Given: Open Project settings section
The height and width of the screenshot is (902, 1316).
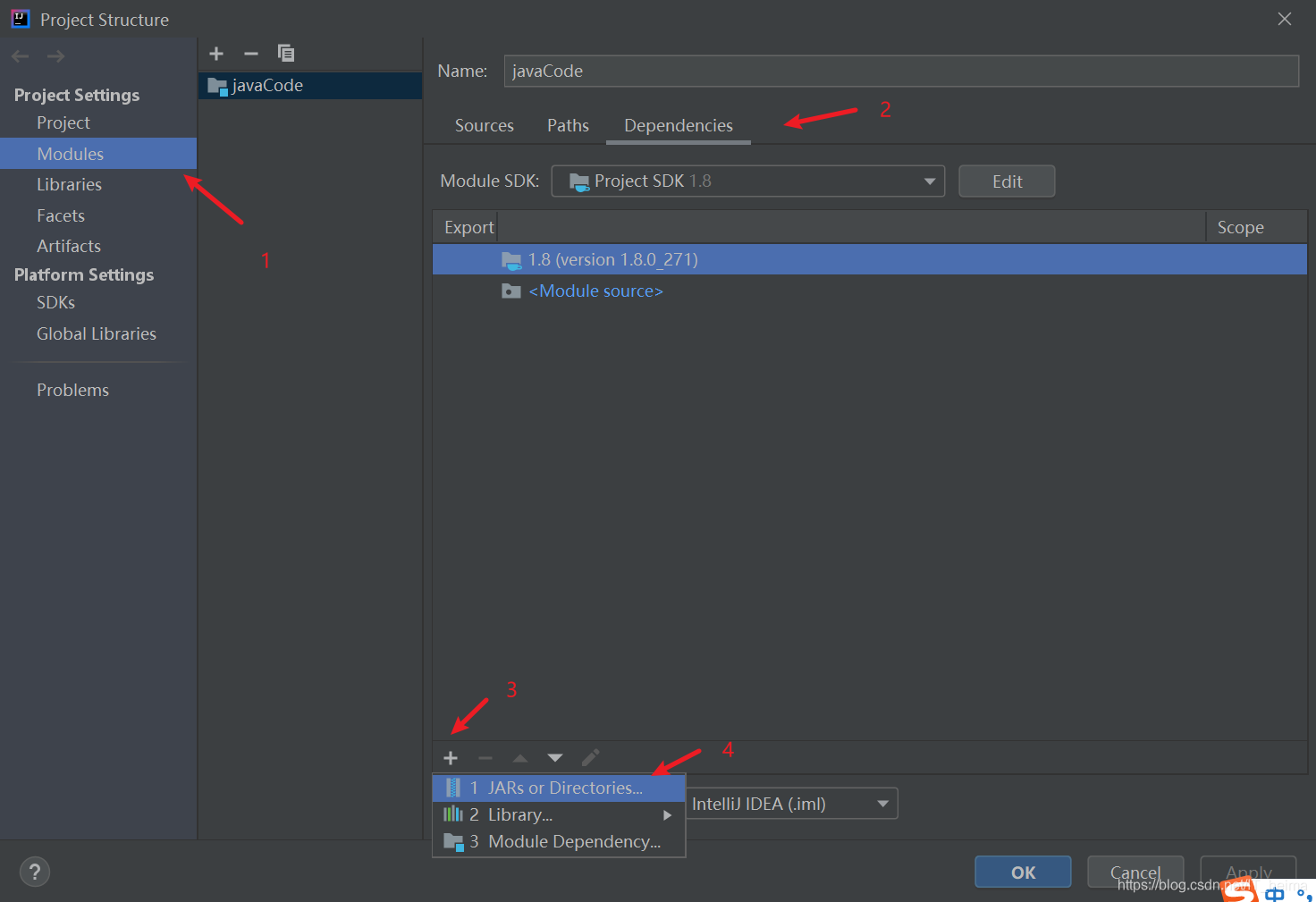Looking at the screenshot, I should [x=63, y=122].
